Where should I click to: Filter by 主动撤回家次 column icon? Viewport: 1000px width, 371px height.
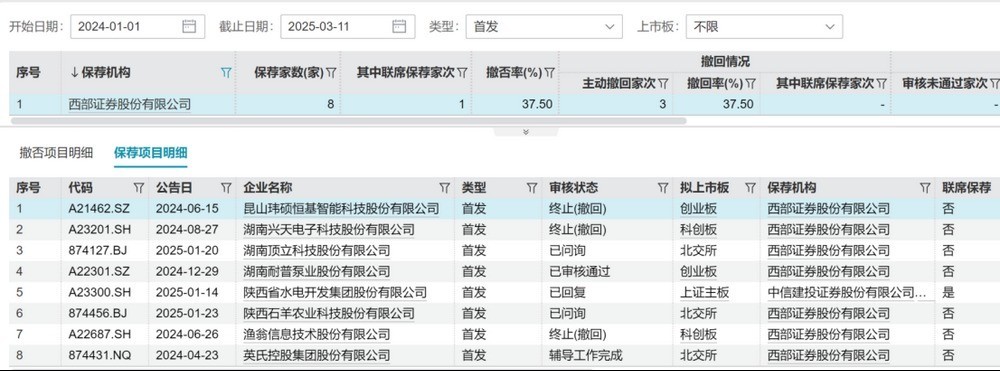pyautogui.click(x=663, y=84)
